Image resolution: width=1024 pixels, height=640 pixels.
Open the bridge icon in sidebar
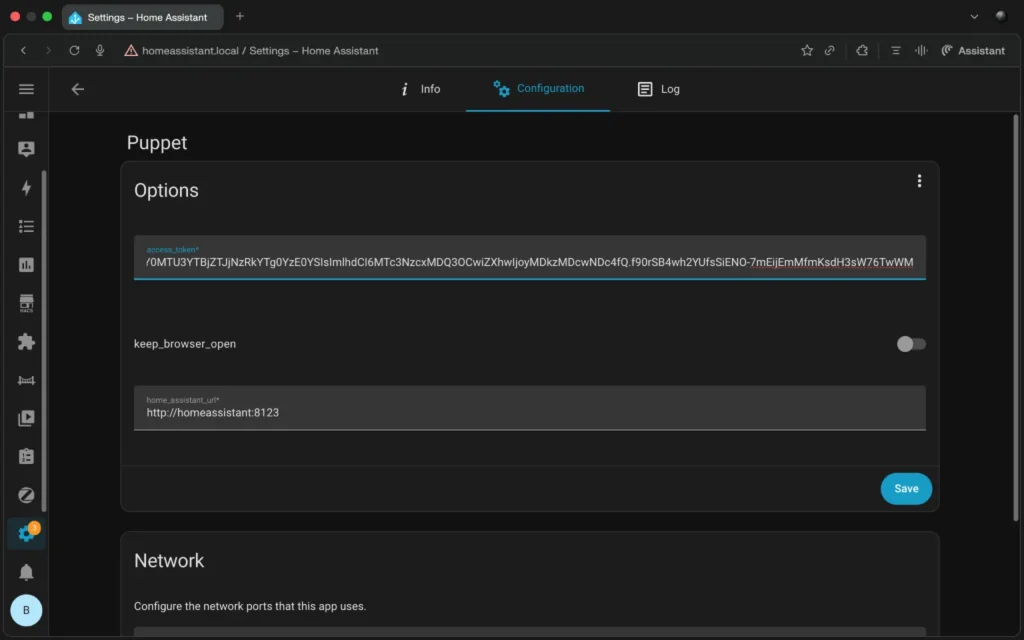26,380
